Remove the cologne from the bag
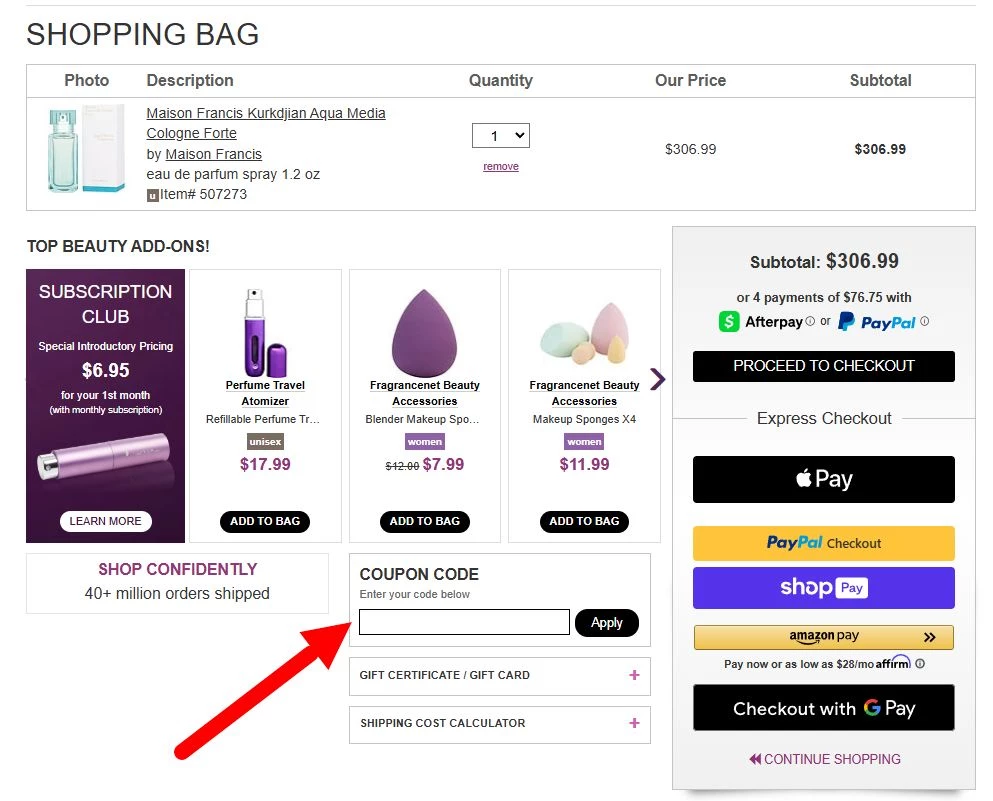The width and height of the screenshot is (993, 801). (501, 167)
